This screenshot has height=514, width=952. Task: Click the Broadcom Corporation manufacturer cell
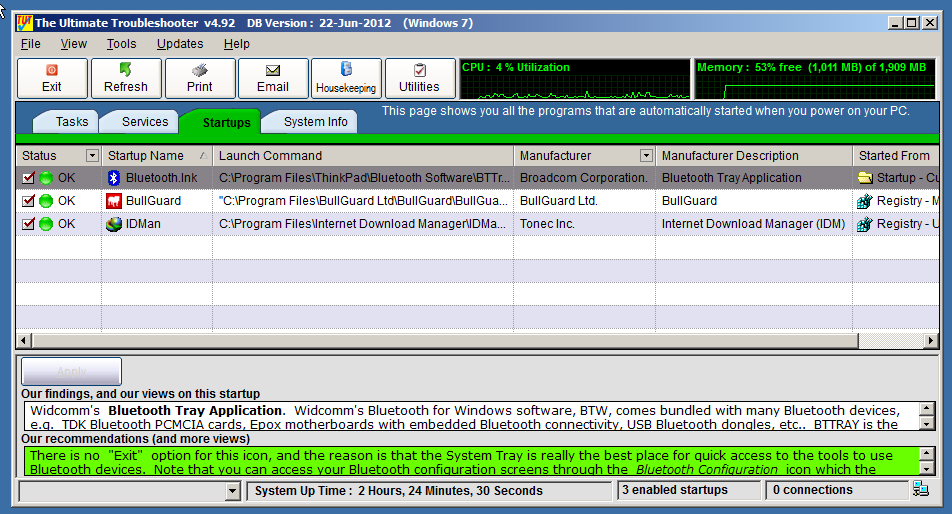[x=584, y=178]
